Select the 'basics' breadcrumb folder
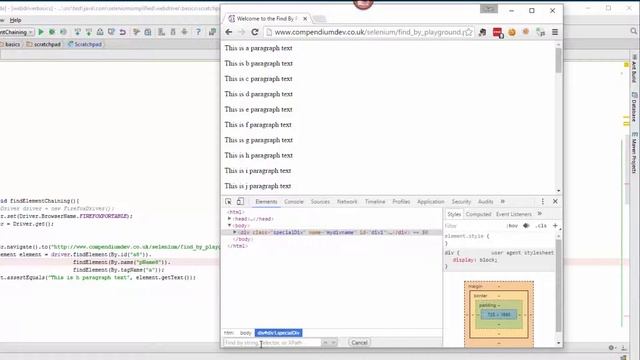 click(10, 44)
